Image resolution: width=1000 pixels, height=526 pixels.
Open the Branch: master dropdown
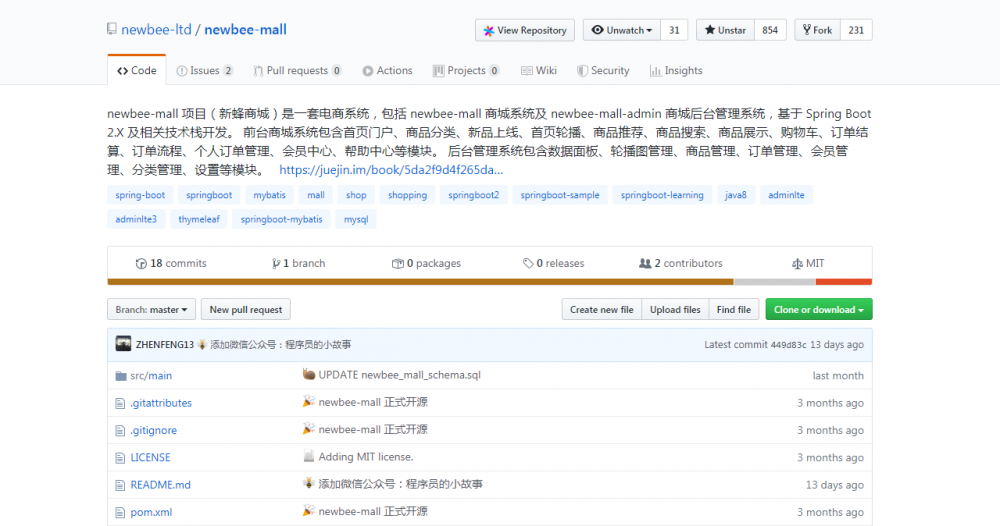pyautogui.click(x=151, y=309)
